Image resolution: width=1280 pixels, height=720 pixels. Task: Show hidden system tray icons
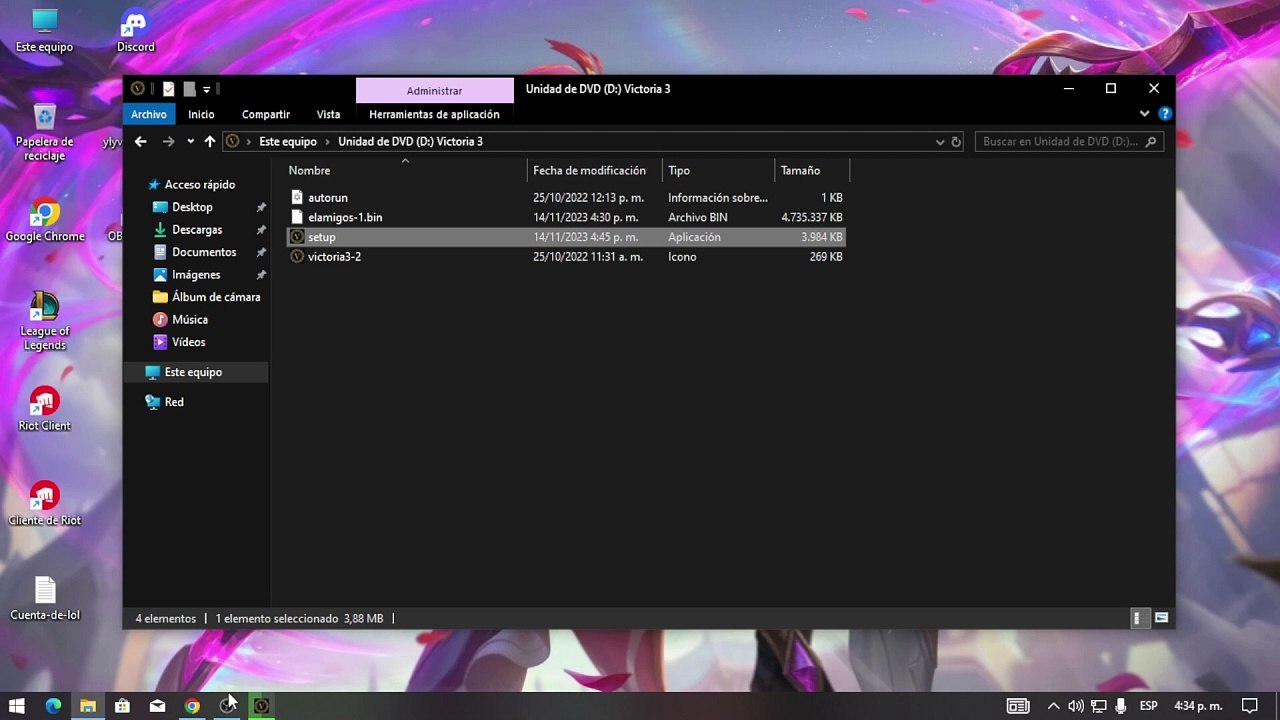tap(1053, 706)
